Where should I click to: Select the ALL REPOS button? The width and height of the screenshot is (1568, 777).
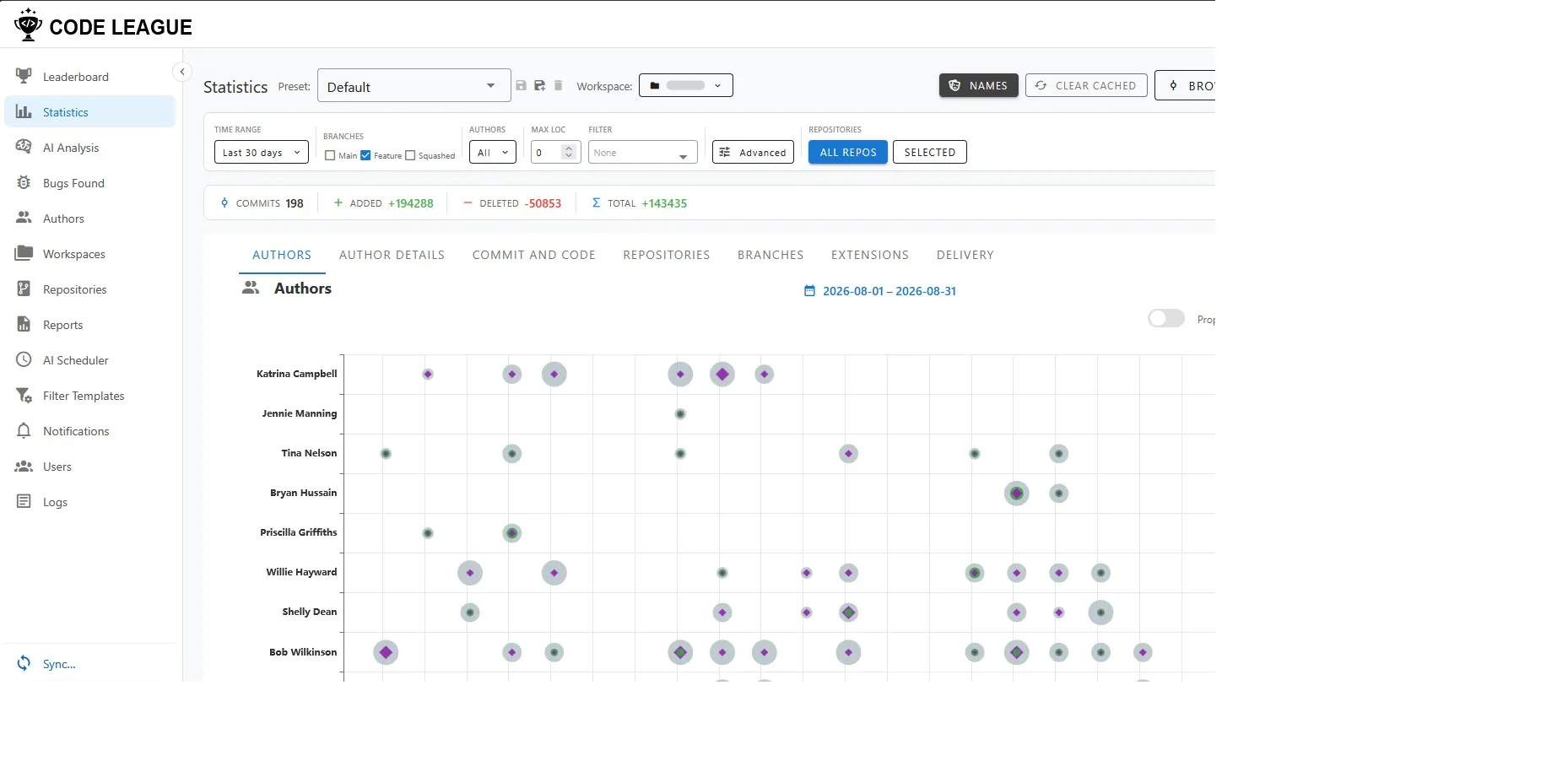coord(847,153)
